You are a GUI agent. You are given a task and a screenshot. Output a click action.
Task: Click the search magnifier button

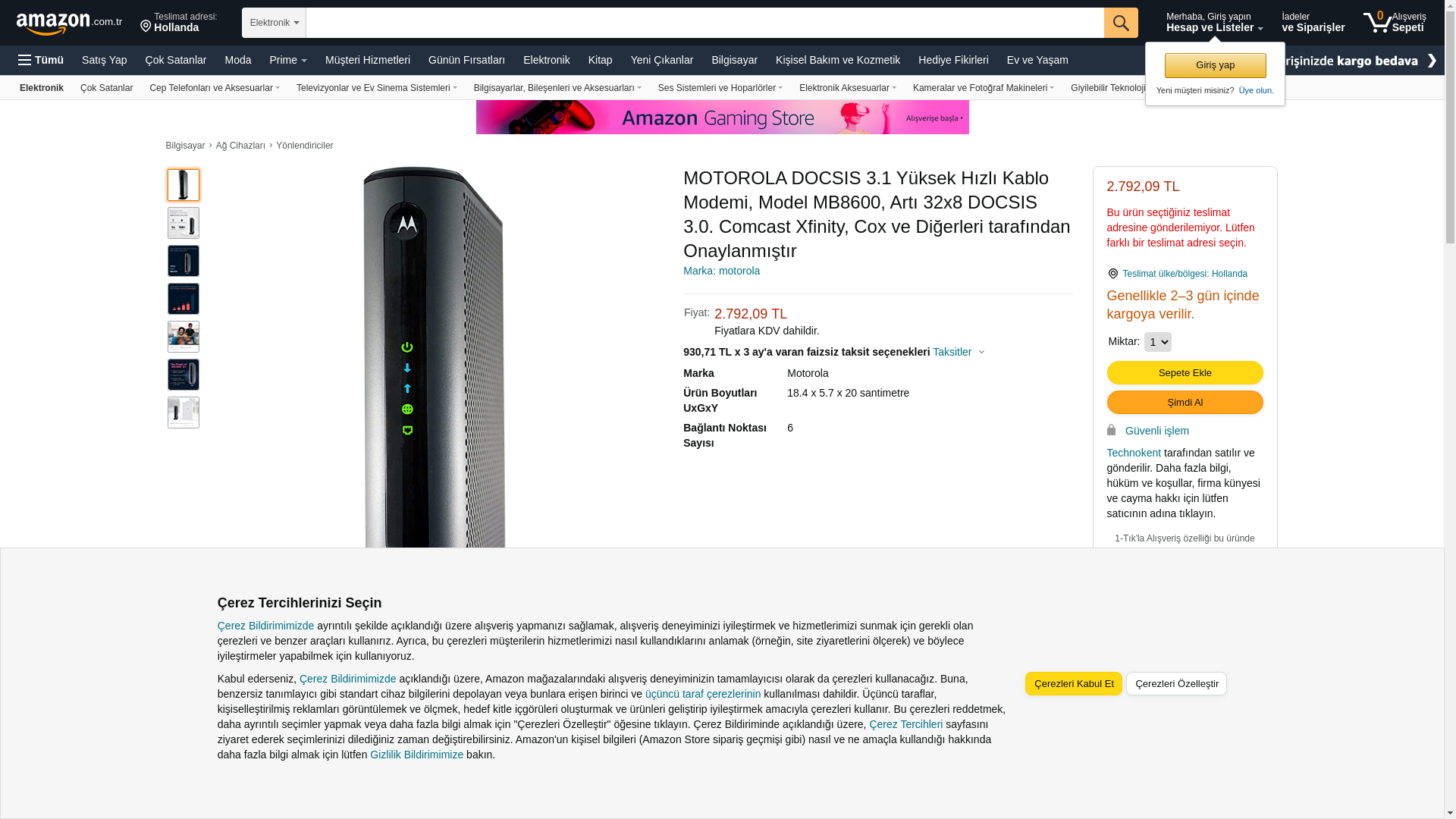[1121, 23]
